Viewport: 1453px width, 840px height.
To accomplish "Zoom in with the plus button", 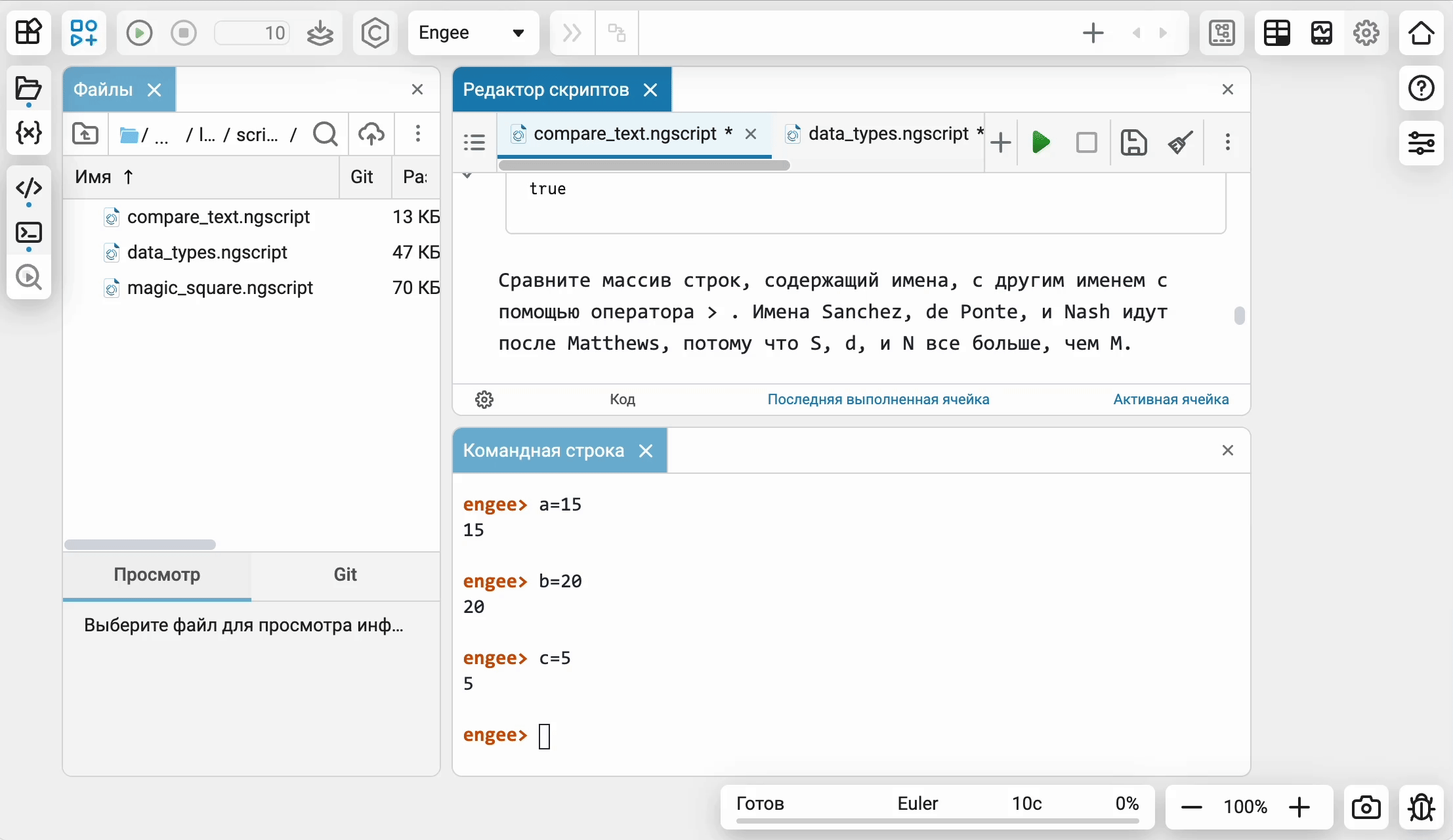I will 1299,807.
